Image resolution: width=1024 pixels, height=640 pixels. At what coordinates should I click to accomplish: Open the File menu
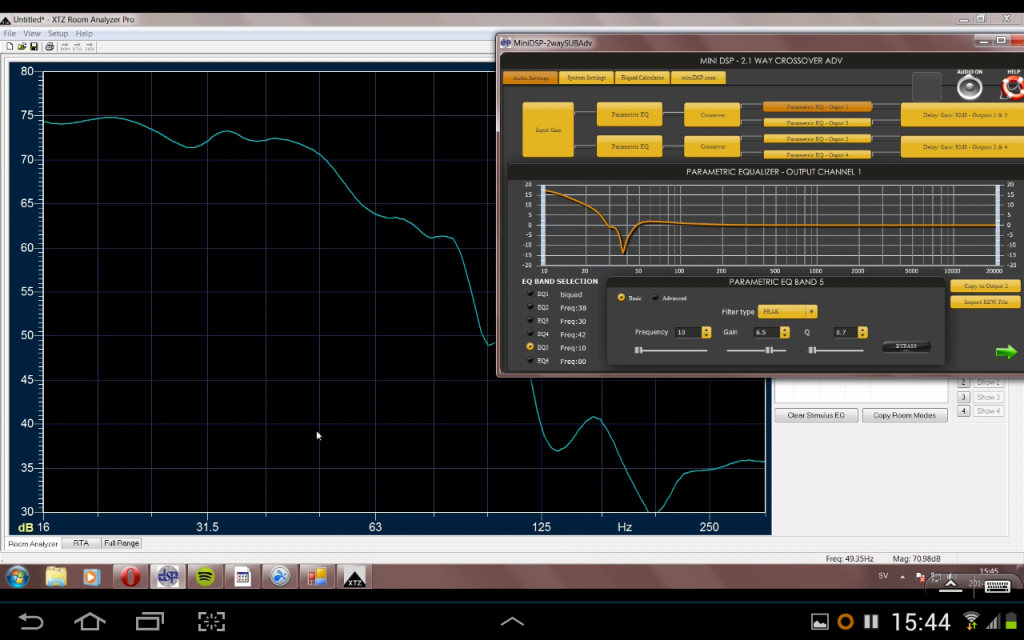point(9,33)
